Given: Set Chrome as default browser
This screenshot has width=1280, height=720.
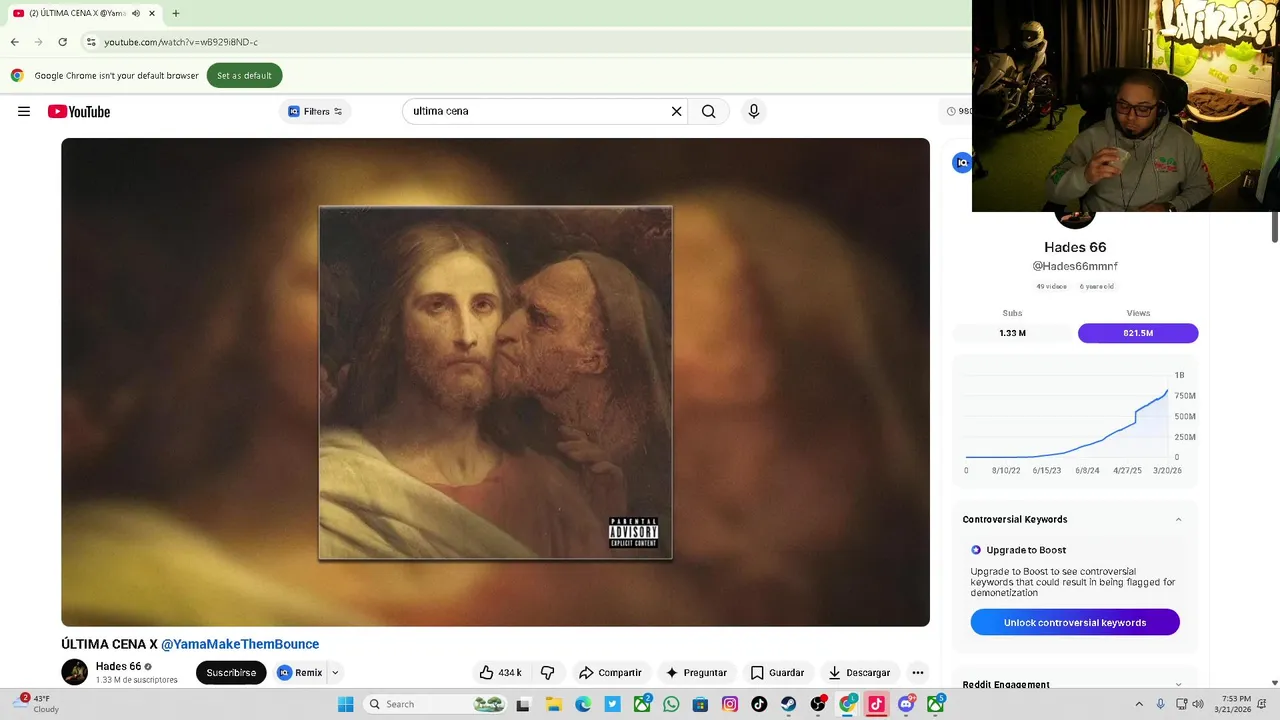Looking at the screenshot, I should [x=244, y=75].
